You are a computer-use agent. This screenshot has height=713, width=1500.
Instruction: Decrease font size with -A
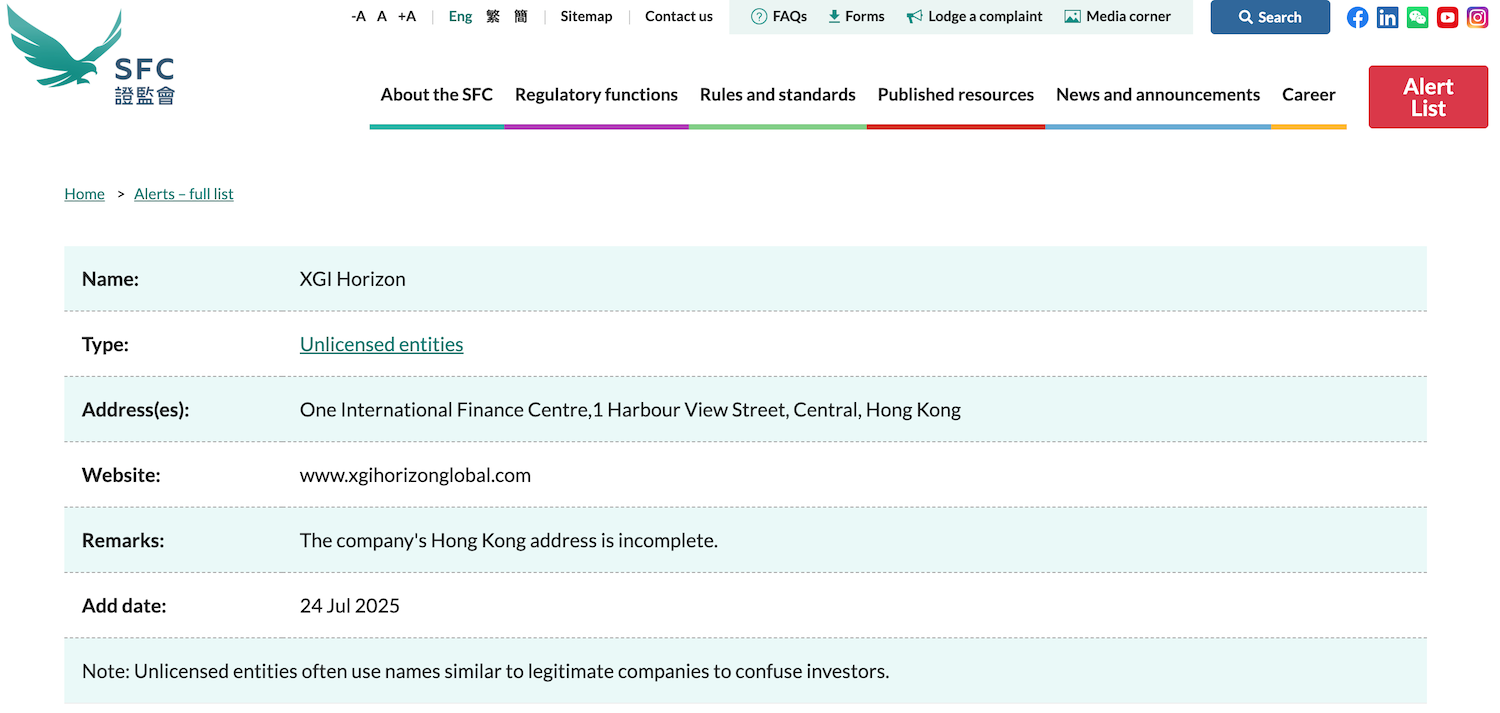click(358, 16)
